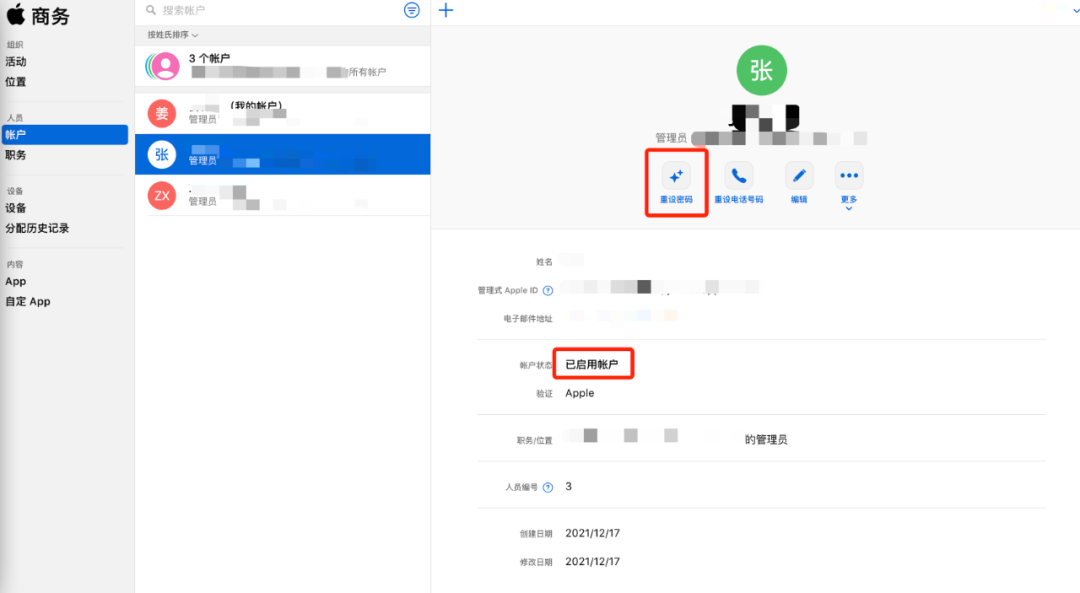This screenshot has width=1080, height=593.
Task: Click the creation date 2021/12/17 next to 创建日期
Action: (x=592, y=533)
